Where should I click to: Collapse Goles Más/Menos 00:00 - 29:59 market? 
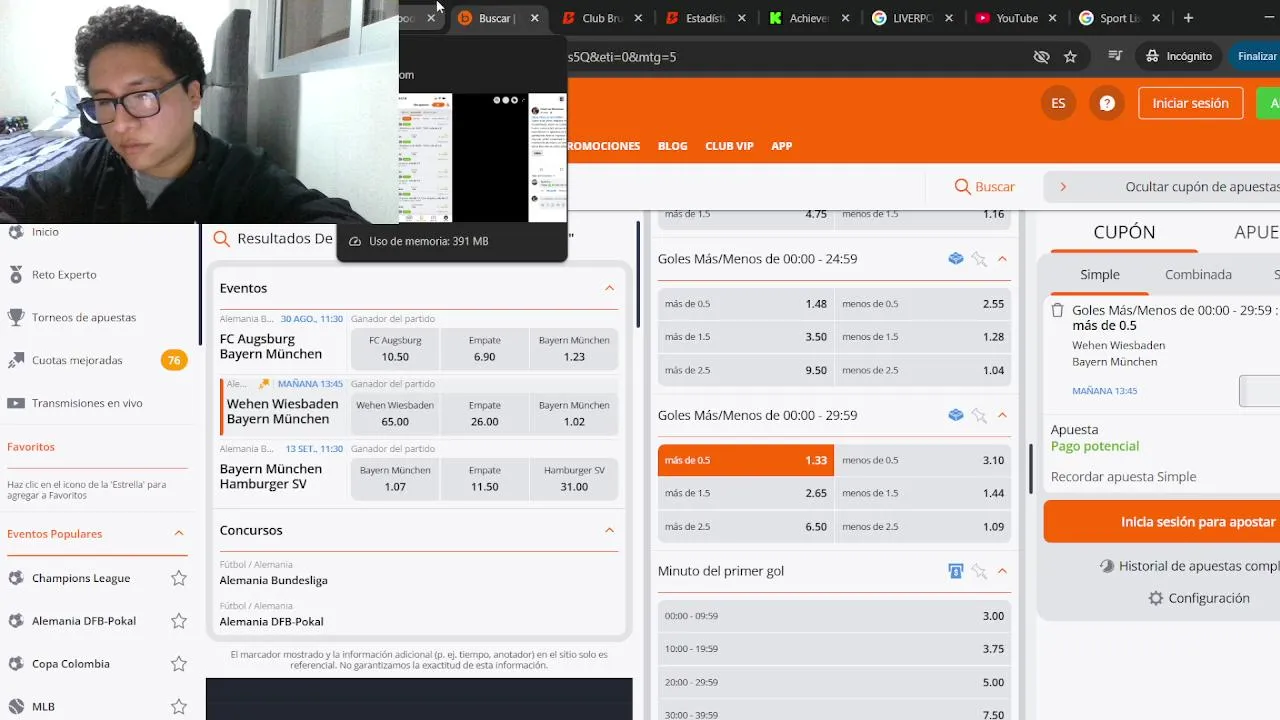click(1002, 415)
